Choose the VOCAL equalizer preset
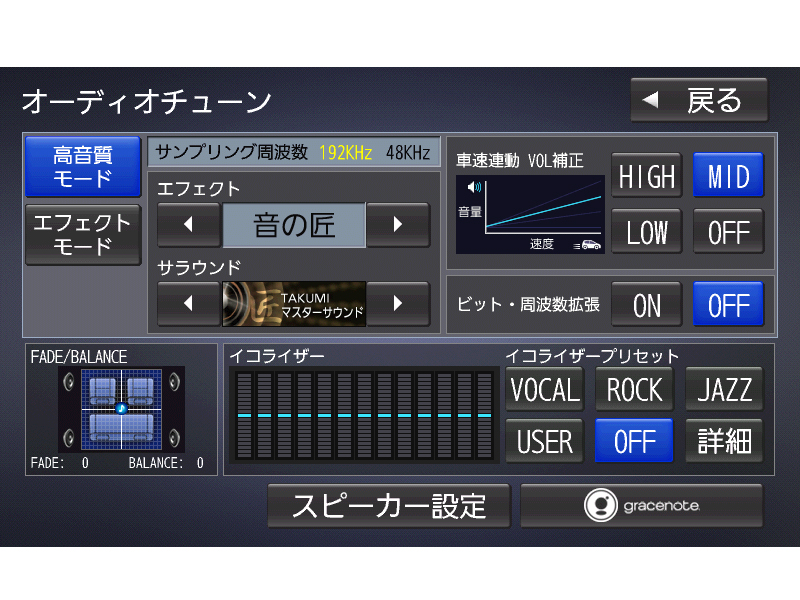Viewport: 800px width, 600px height. tap(544, 389)
